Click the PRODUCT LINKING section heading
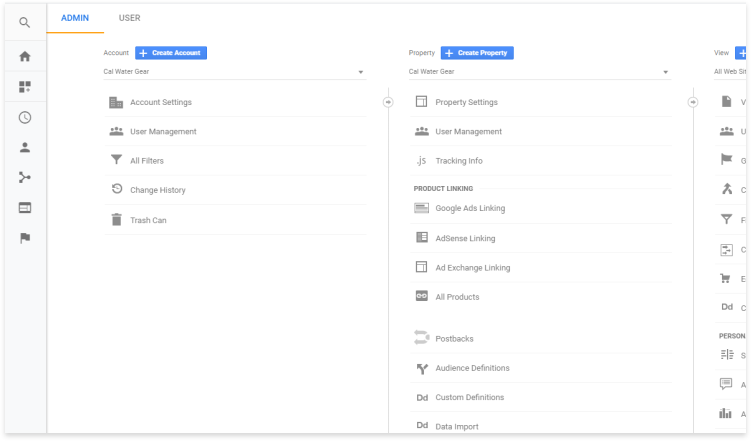This screenshot has height=441, width=751. tap(443, 189)
